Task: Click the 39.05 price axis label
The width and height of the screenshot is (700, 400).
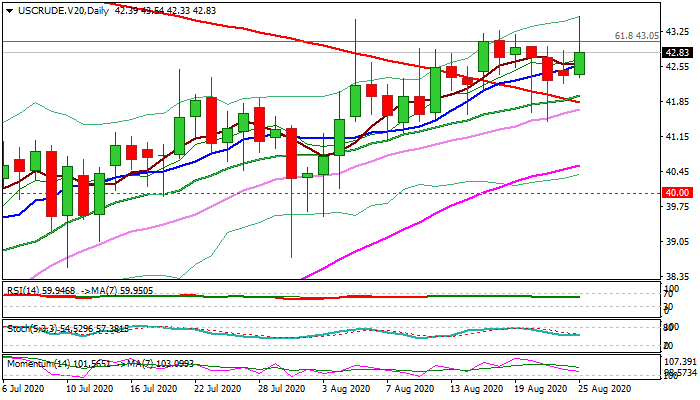Action: pyautogui.click(x=678, y=242)
